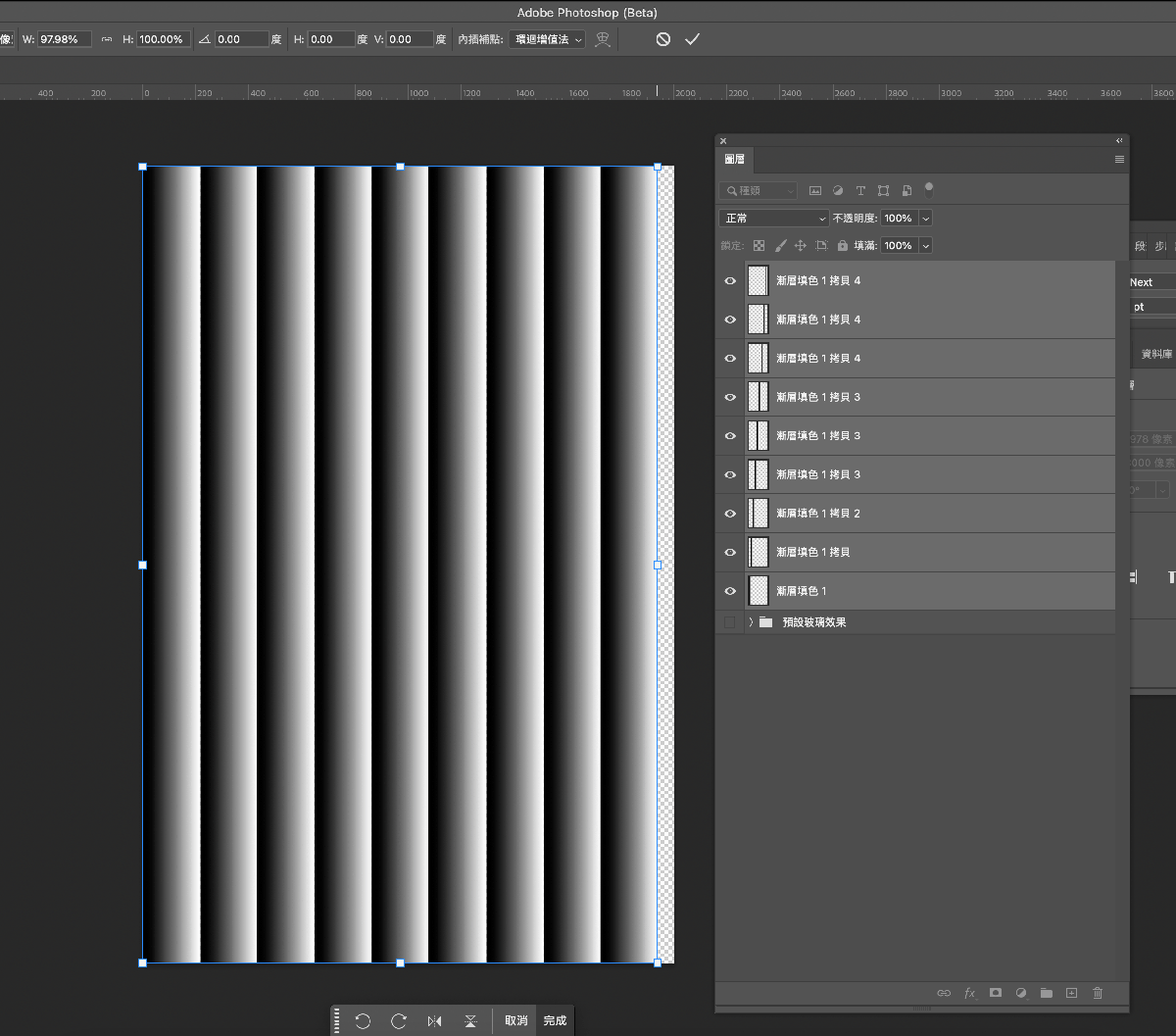Open the 不透明度 slider arrow
1176x1036 pixels.
coord(925,218)
